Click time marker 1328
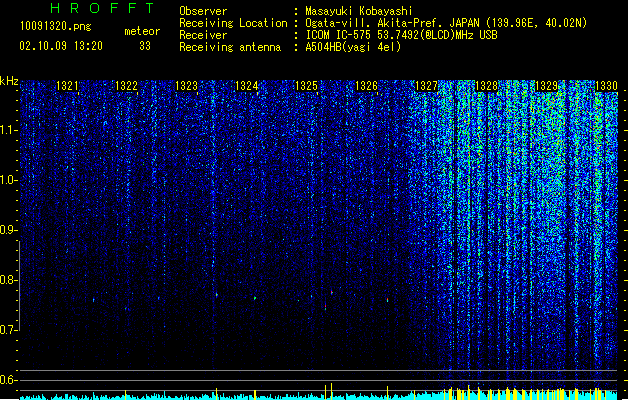The image size is (629, 400). (x=486, y=86)
